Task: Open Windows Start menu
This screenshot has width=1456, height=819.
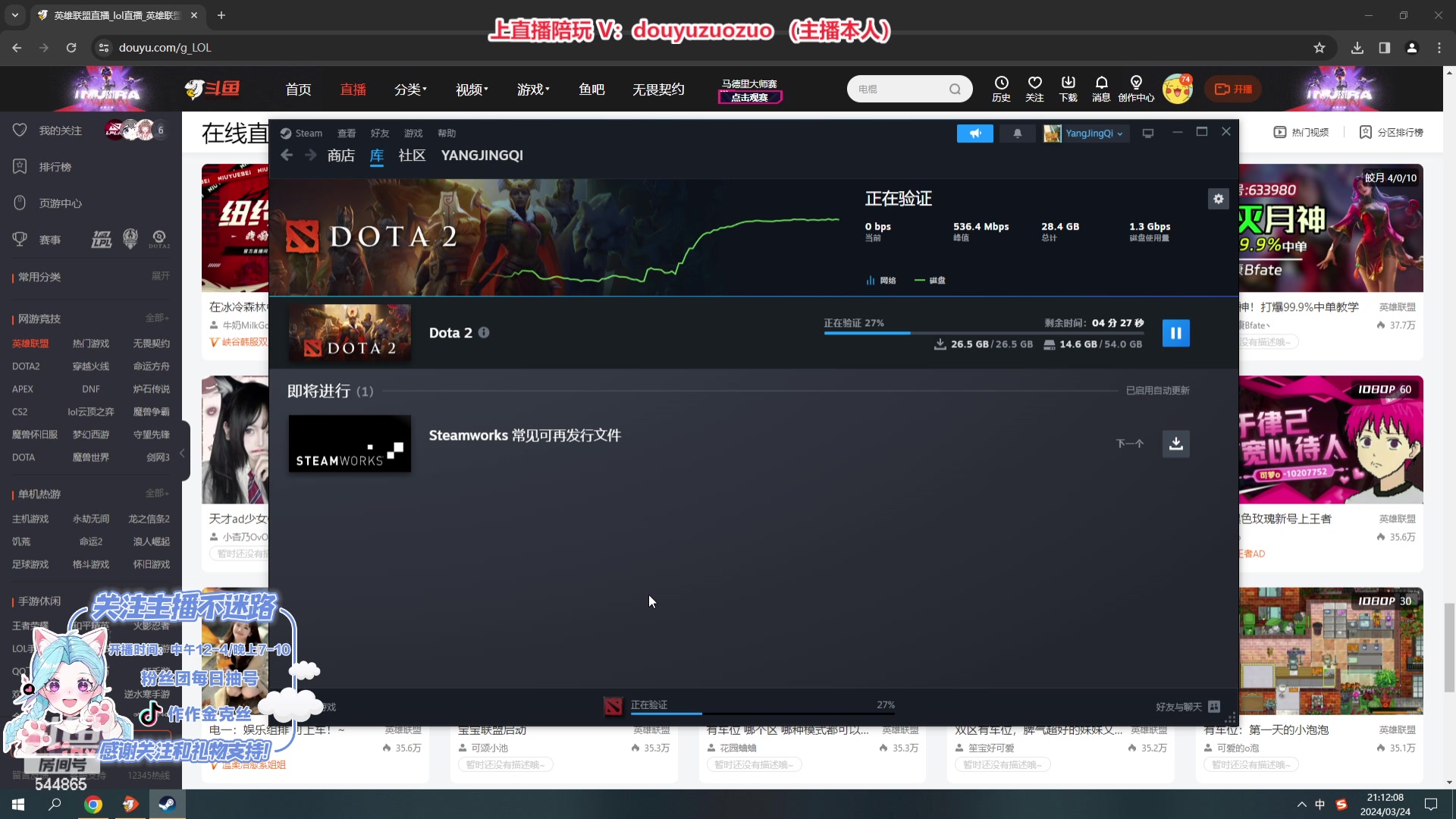Action: point(18,805)
